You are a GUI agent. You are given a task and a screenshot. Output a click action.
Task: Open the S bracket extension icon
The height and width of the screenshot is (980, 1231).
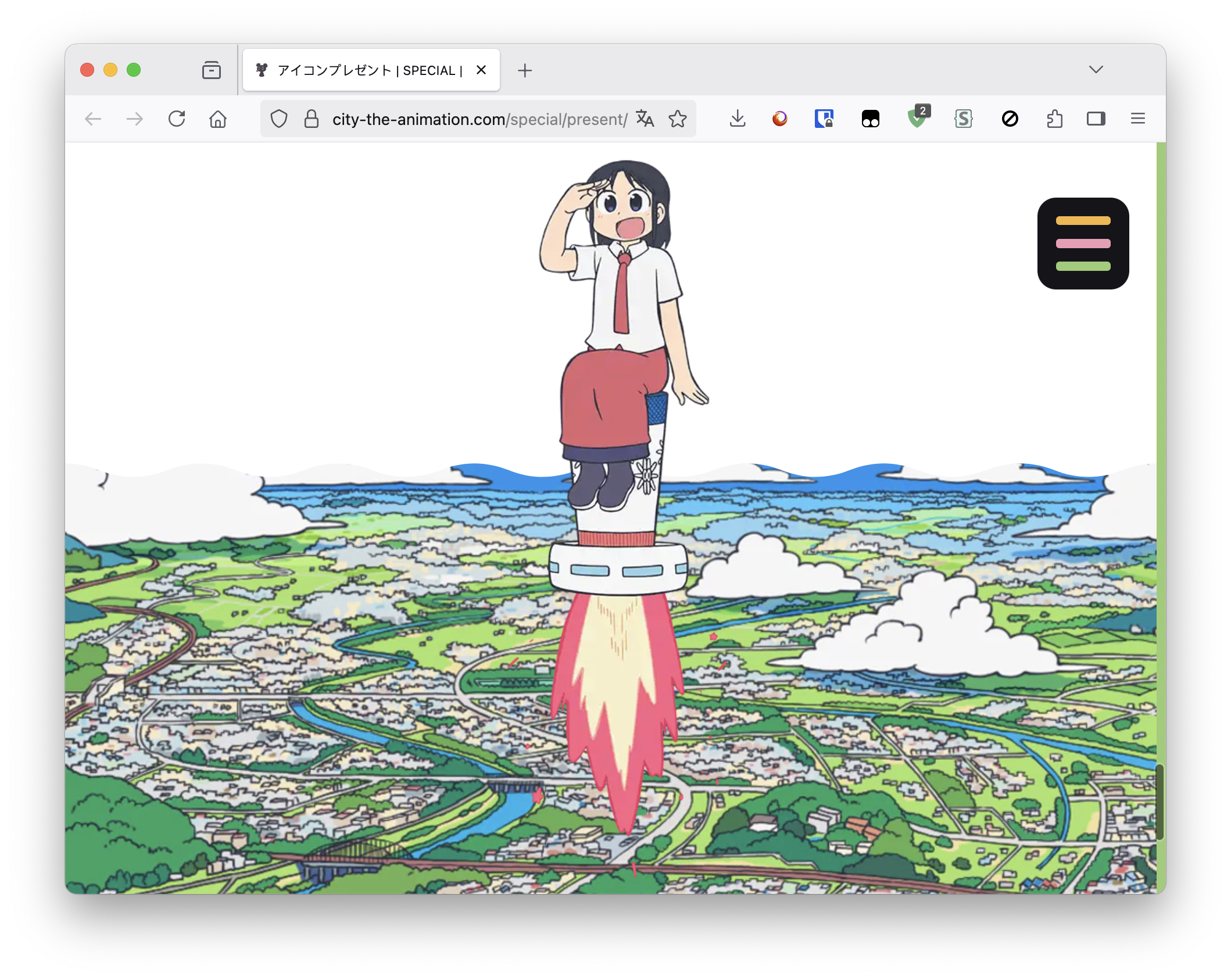[964, 119]
